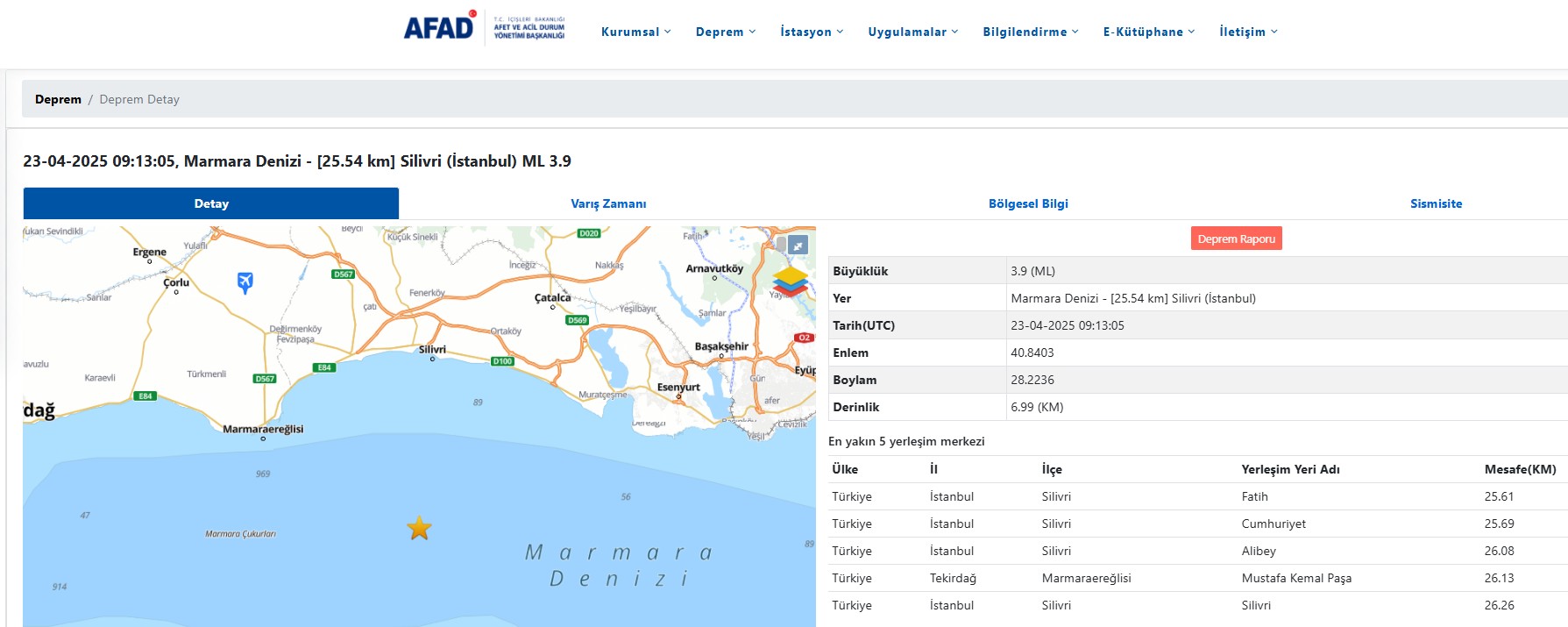Click the red Deprem Raporu button
The width and height of the screenshot is (1568, 627).
(1236, 239)
